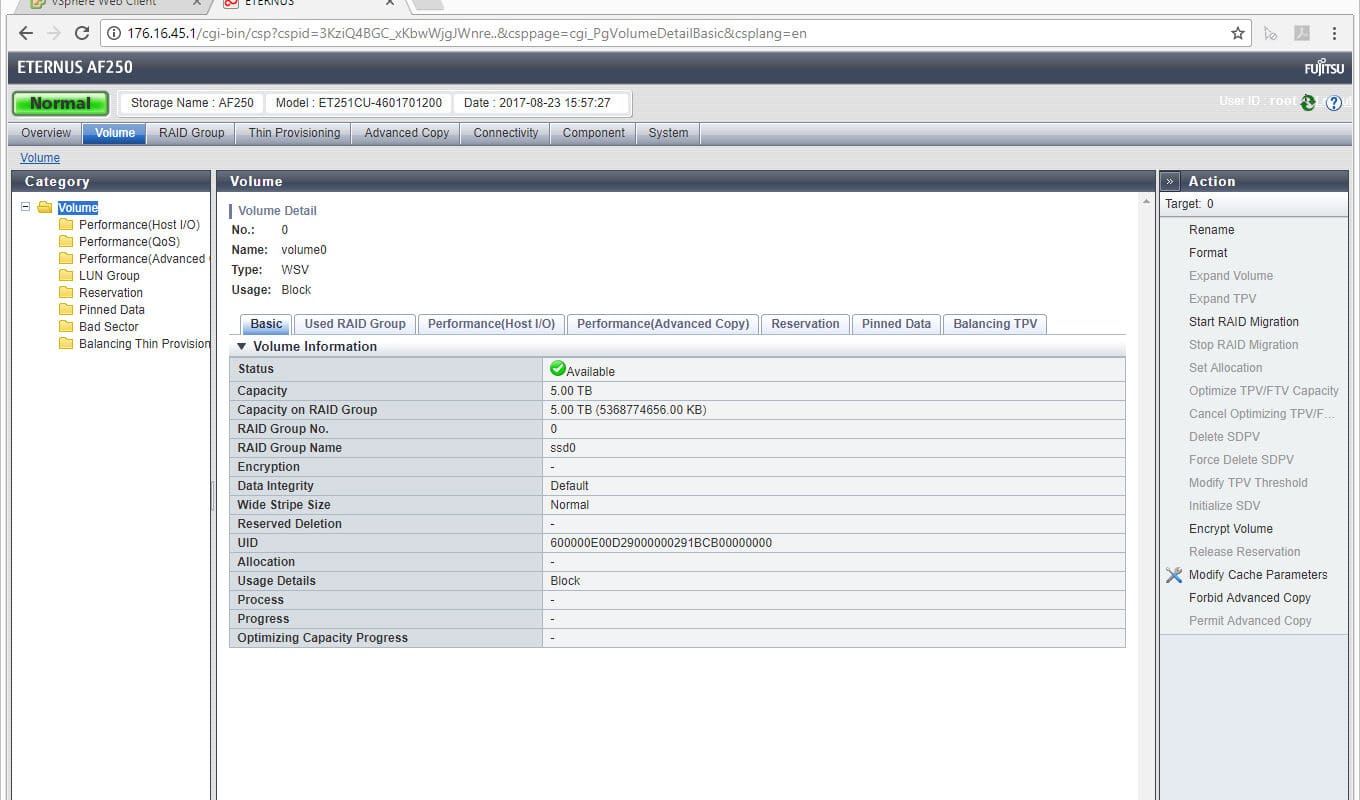This screenshot has width=1360, height=800.
Task: Click Format in the Action panel
Action: pyautogui.click(x=1208, y=253)
